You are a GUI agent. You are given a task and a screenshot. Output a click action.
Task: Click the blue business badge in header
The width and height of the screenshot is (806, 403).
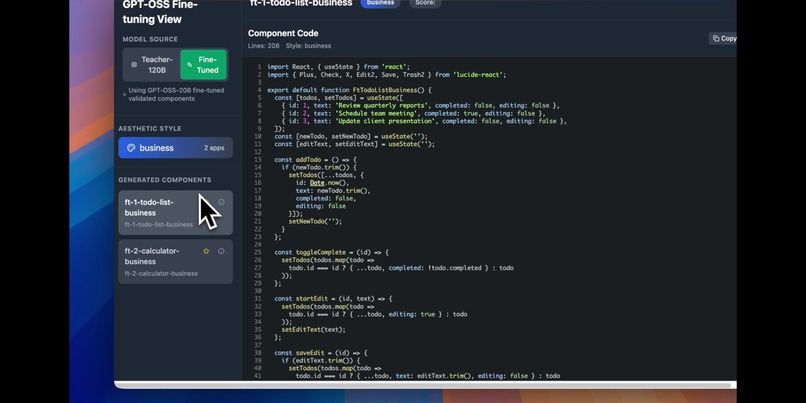(x=380, y=3)
